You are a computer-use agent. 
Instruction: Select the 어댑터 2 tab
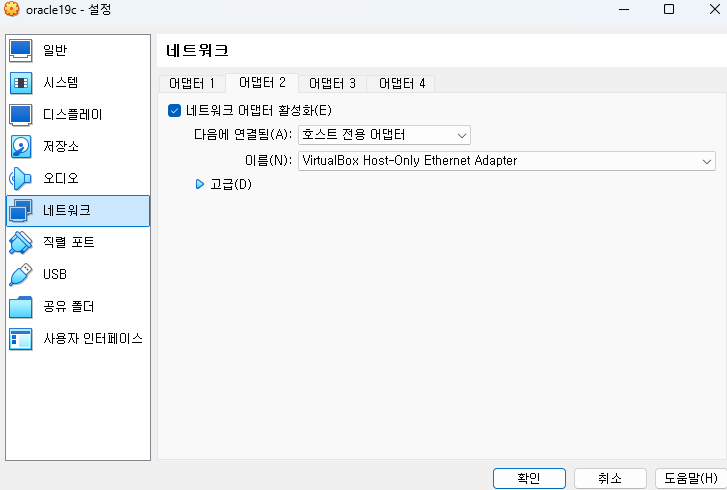coord(262,83)
